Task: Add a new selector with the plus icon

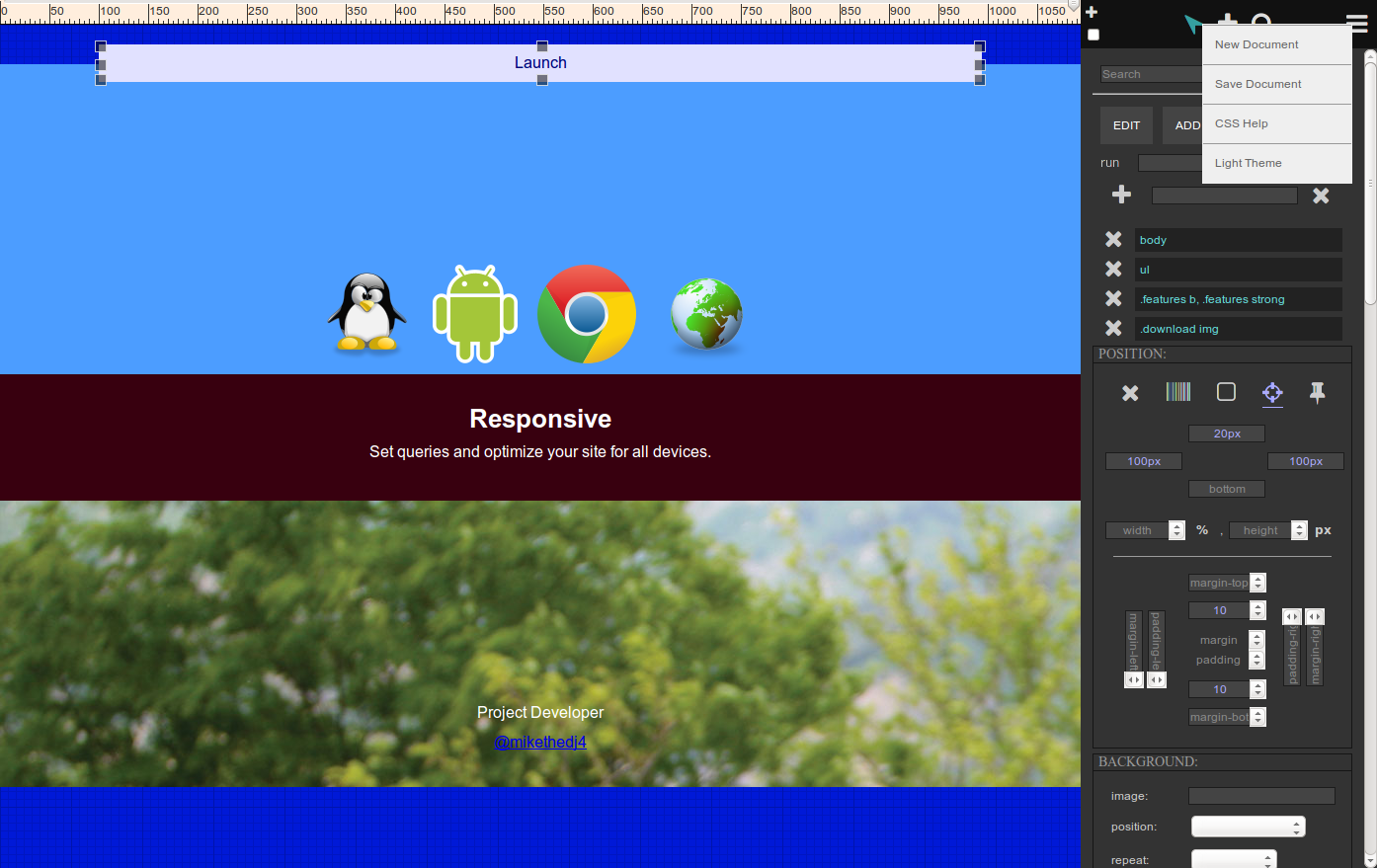Action: [x=1122, y=195]
